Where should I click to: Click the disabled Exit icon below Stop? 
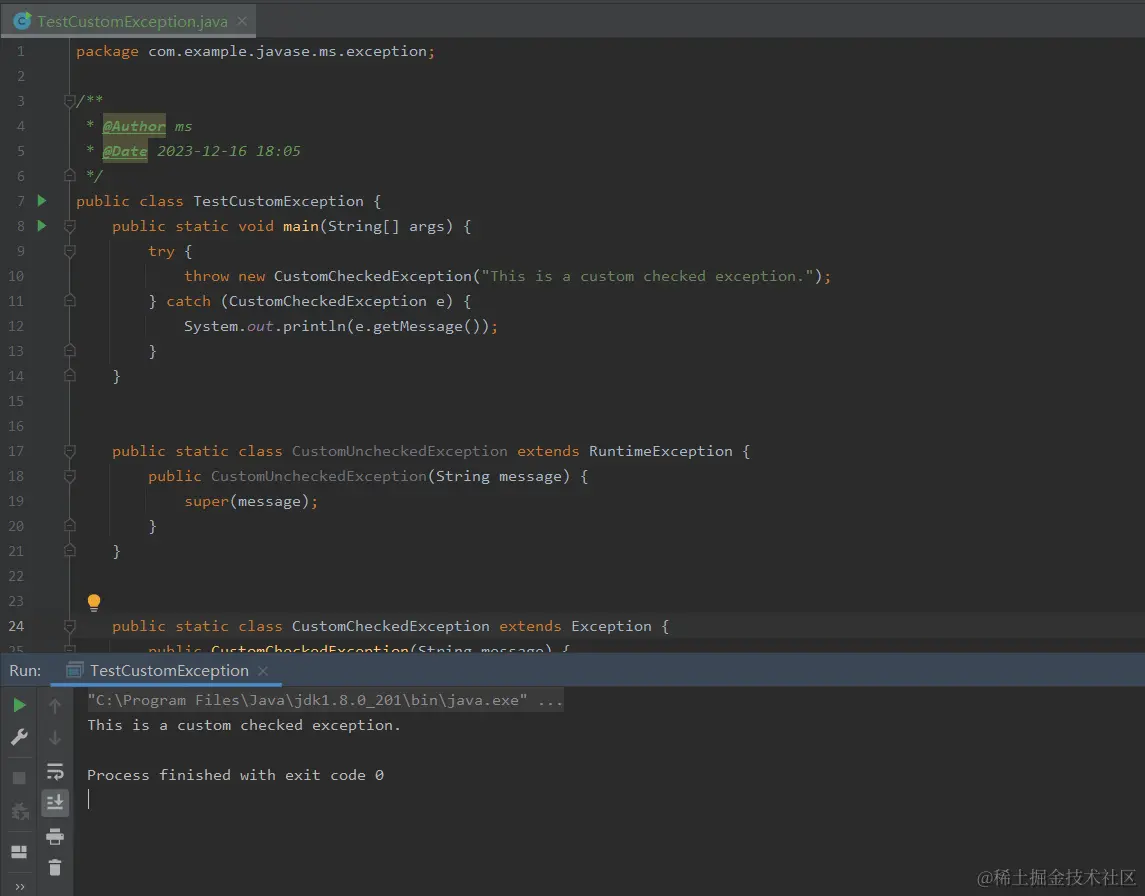click(20, 811)
